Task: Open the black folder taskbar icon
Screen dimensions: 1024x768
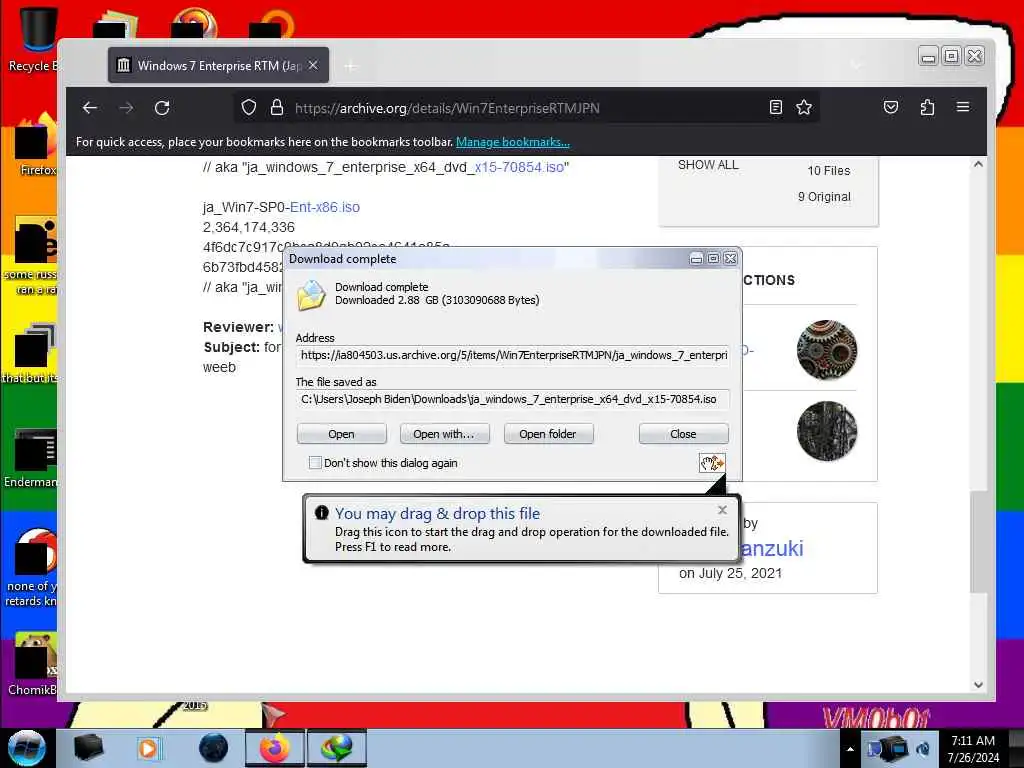Action: pos(89,748)
